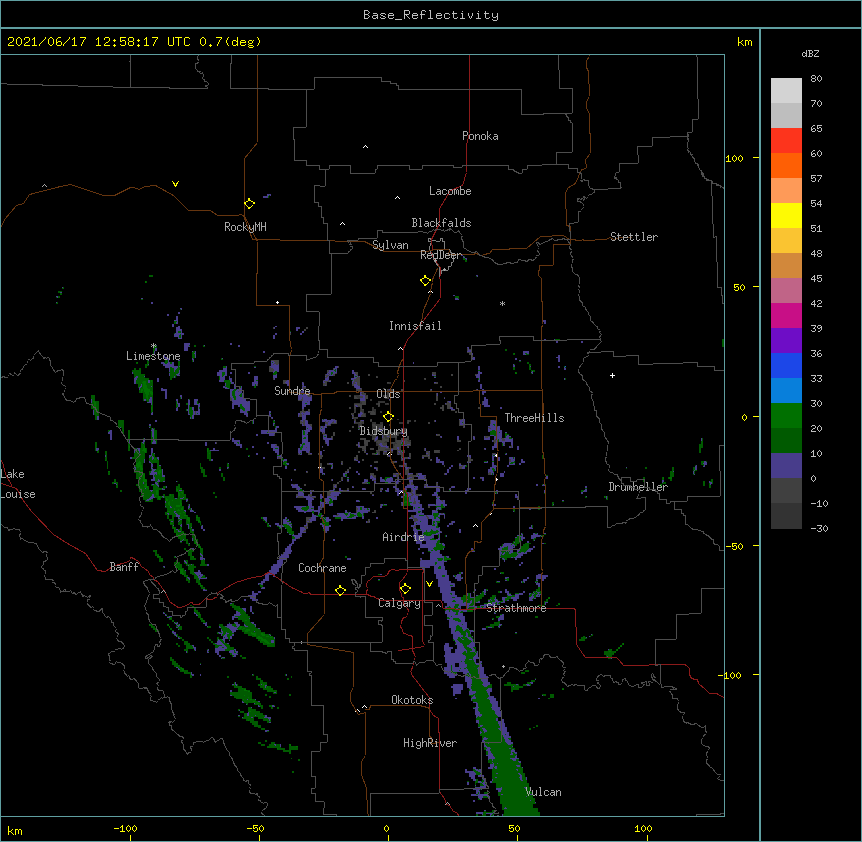The image size is (862, 842).
Task: Click the Didsbury town label
Action: (x=383, y=431)
